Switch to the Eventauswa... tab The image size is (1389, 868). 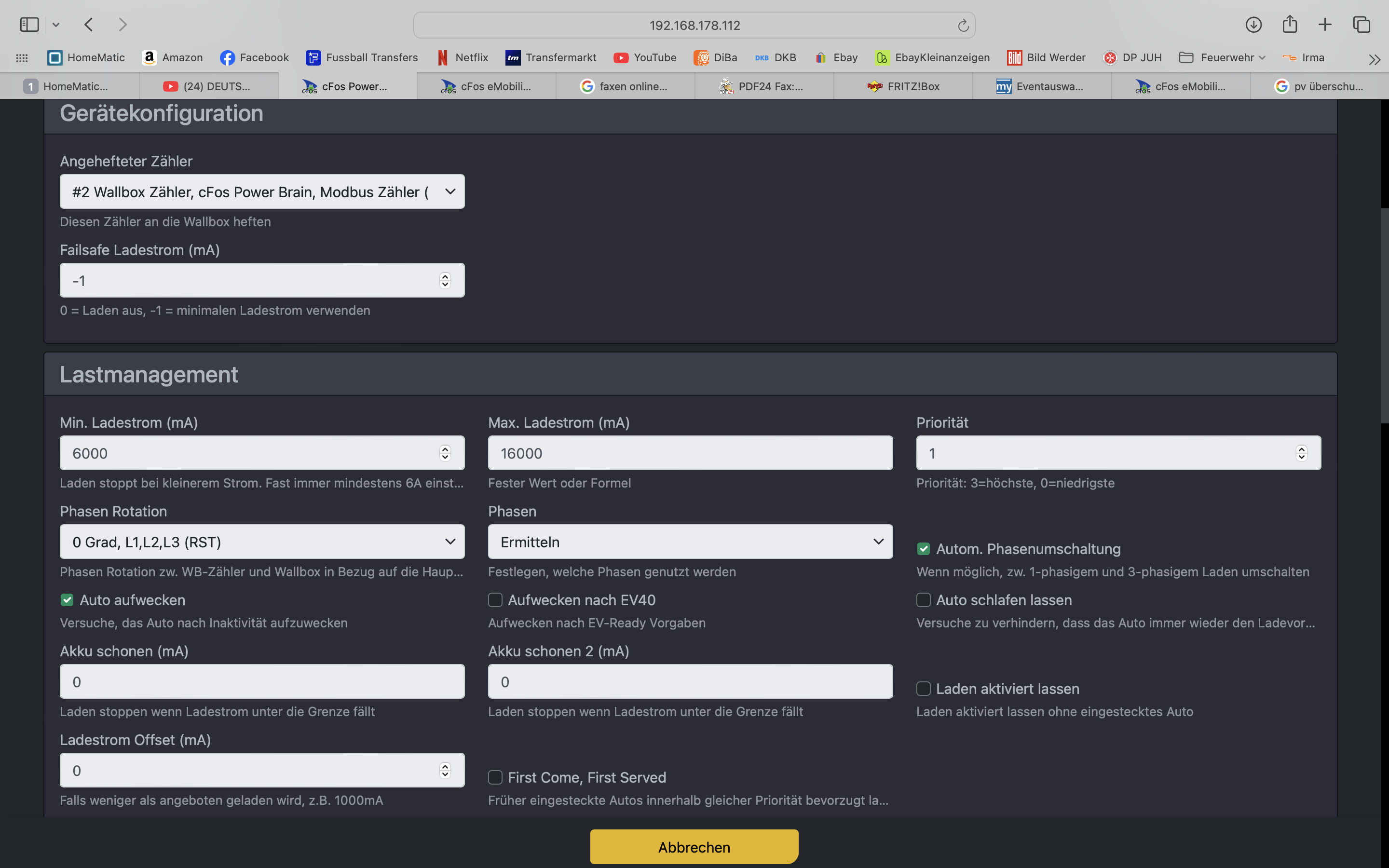pos(1042,86)
